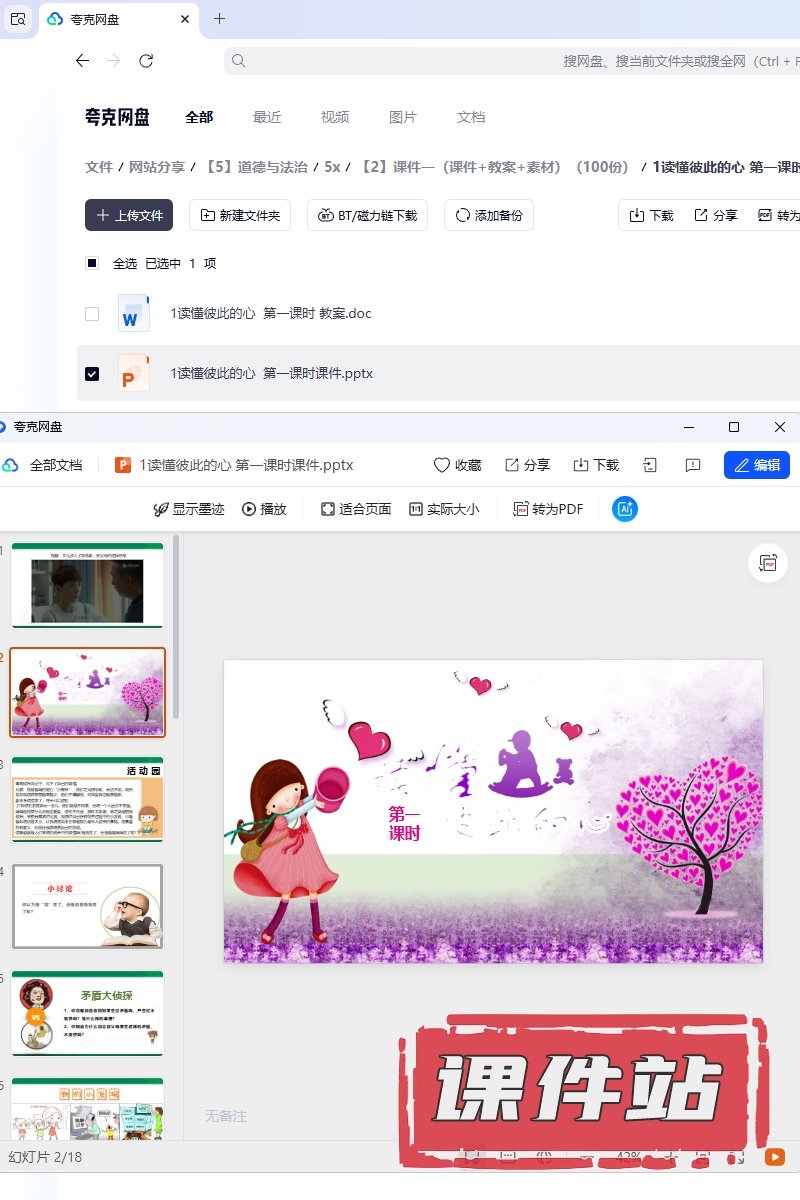The width and height of the screenshot is (800, 1200).
Task: Check the box for 教案.doc file
Action: pyautogui.click(x=92, y=314)
